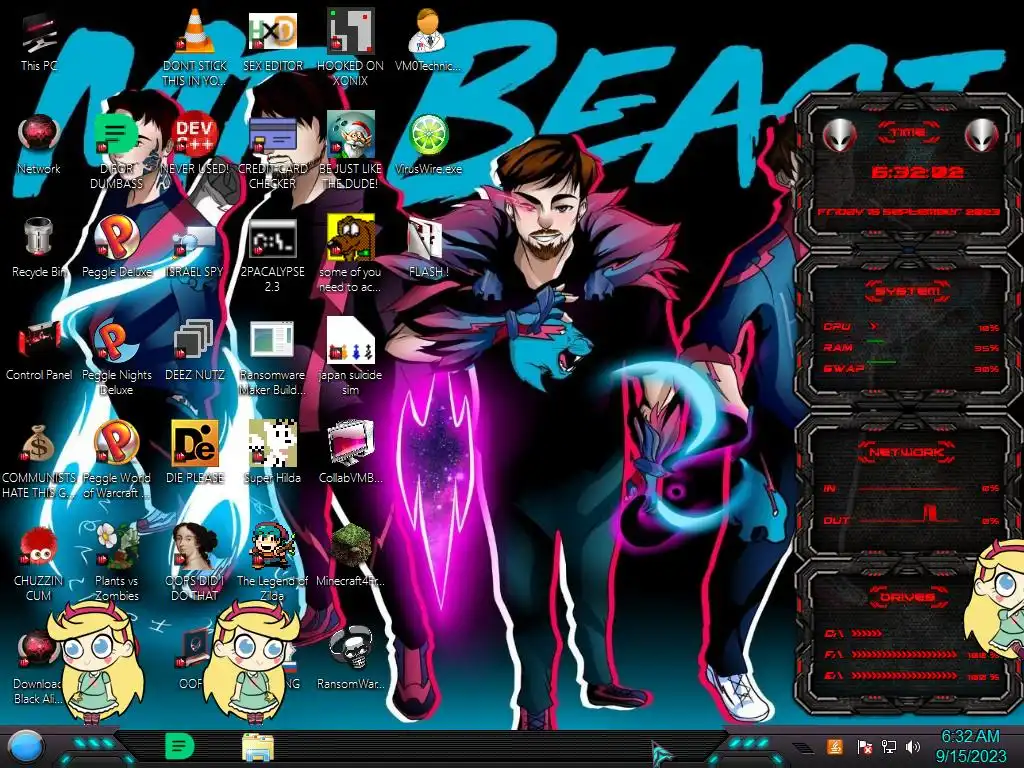
Task: Open the CREDIT CARD CHECKER shortcut
Action: tap(272, 152)
